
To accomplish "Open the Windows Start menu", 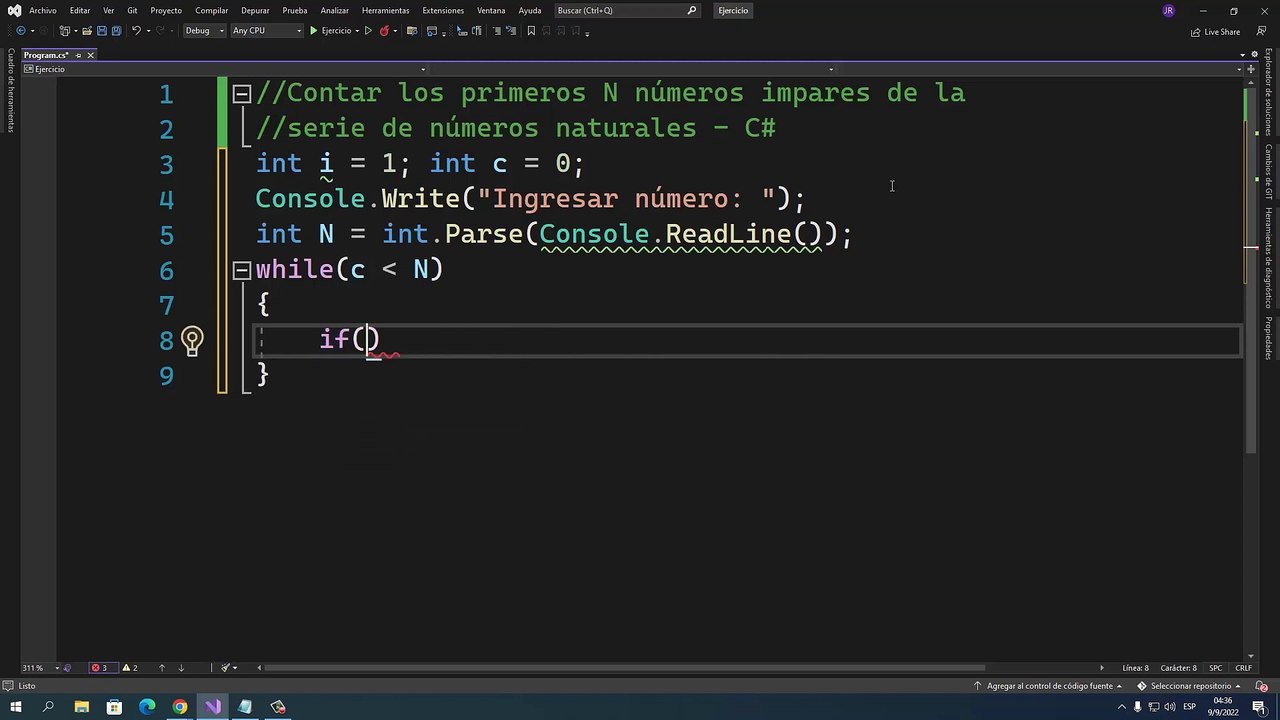I will [x=15, y=707].
